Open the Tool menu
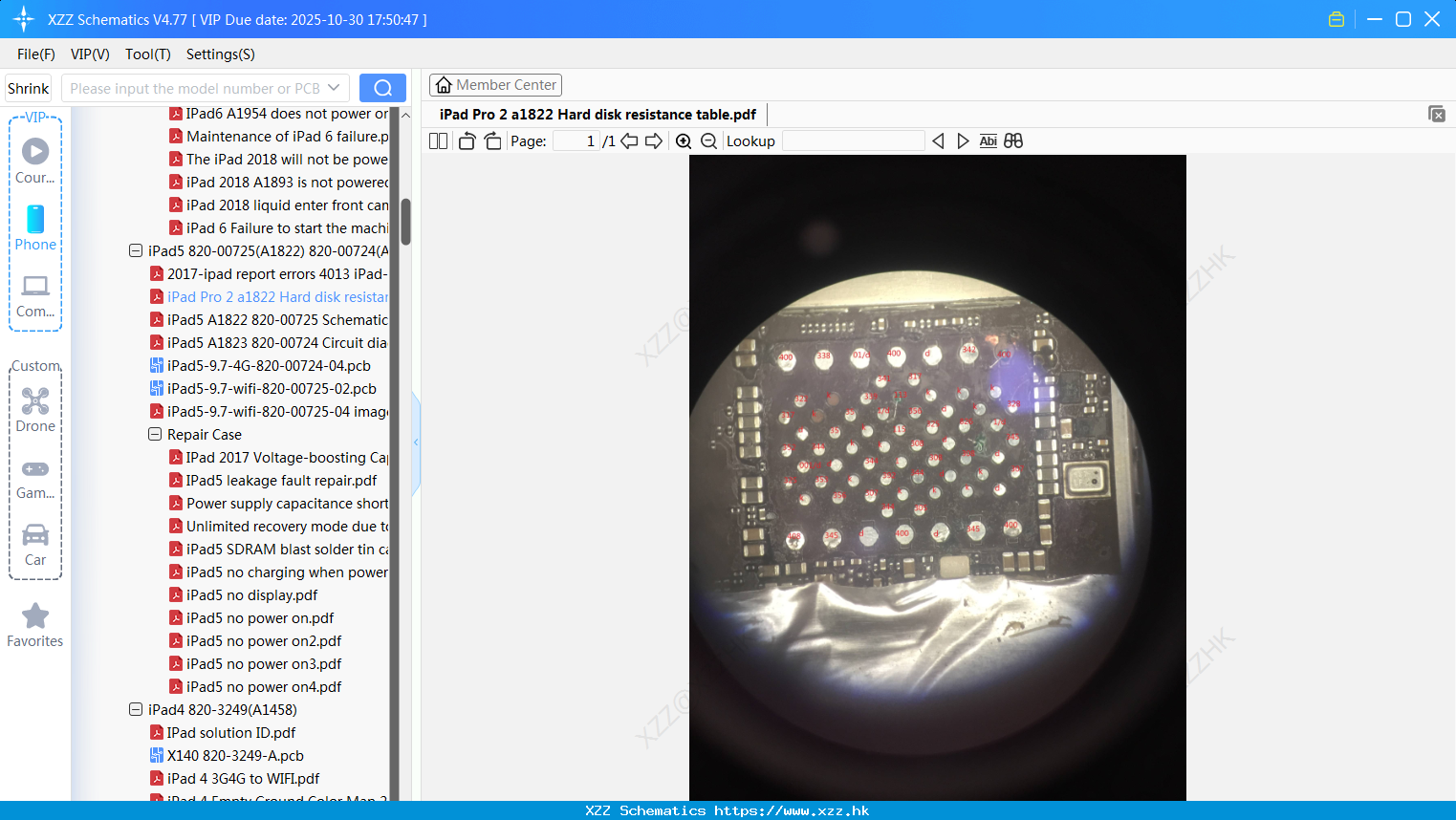 pyautogui.click(x=148, y=54)
